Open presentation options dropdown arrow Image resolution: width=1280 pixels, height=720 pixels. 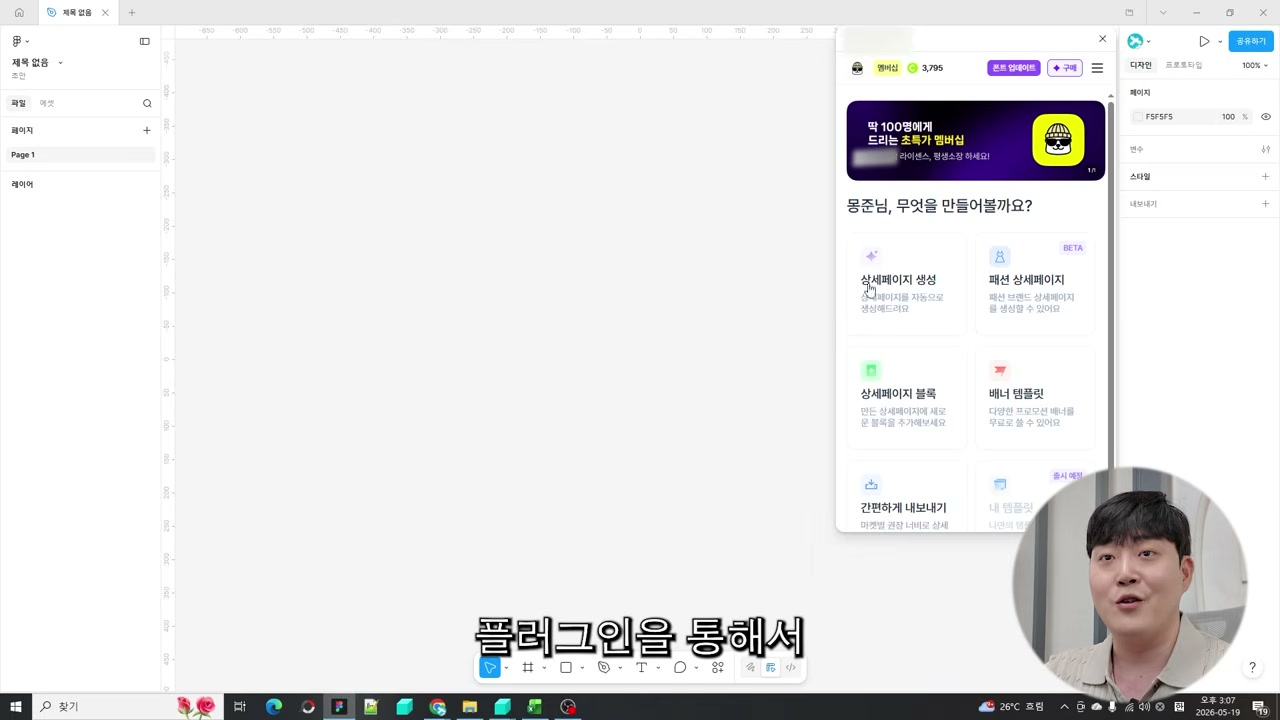click(1220, 42)
